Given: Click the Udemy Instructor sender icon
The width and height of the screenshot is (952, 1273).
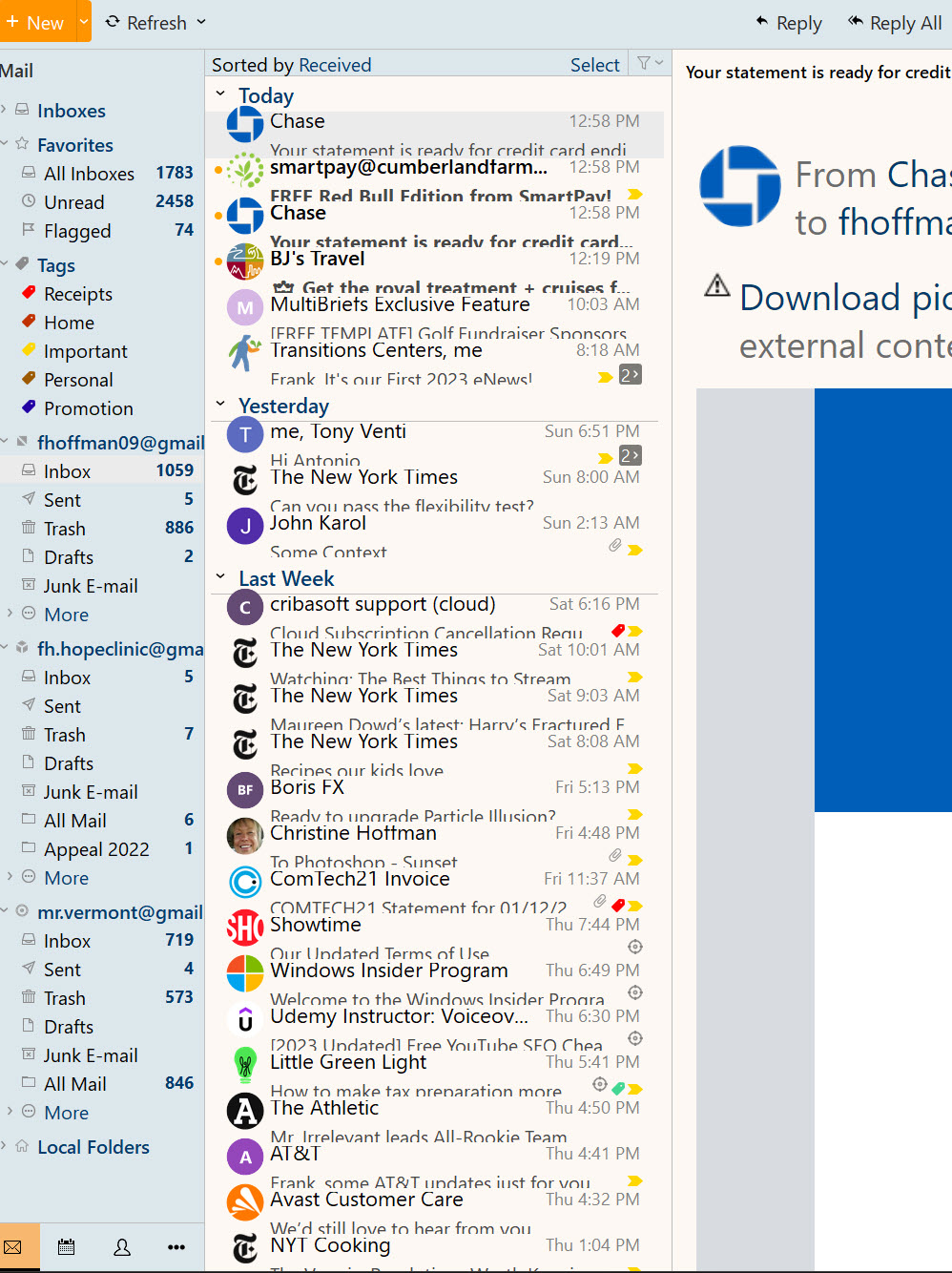Looking at the screenshot, I should pyautogui.click(x=245, y=1019).
